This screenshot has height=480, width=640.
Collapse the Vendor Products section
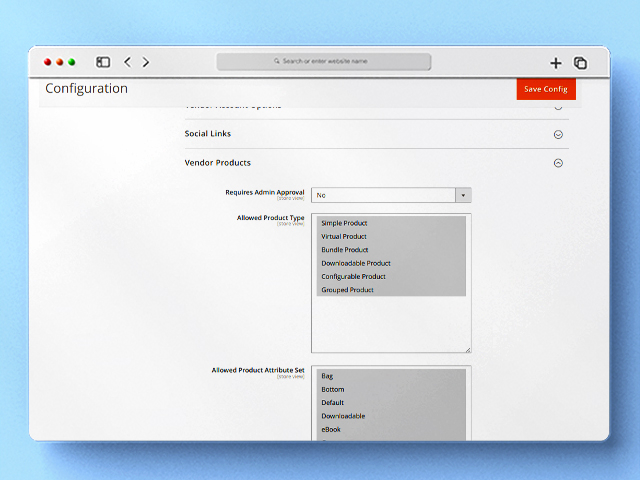pyautogui.click(x=558, y=163)
